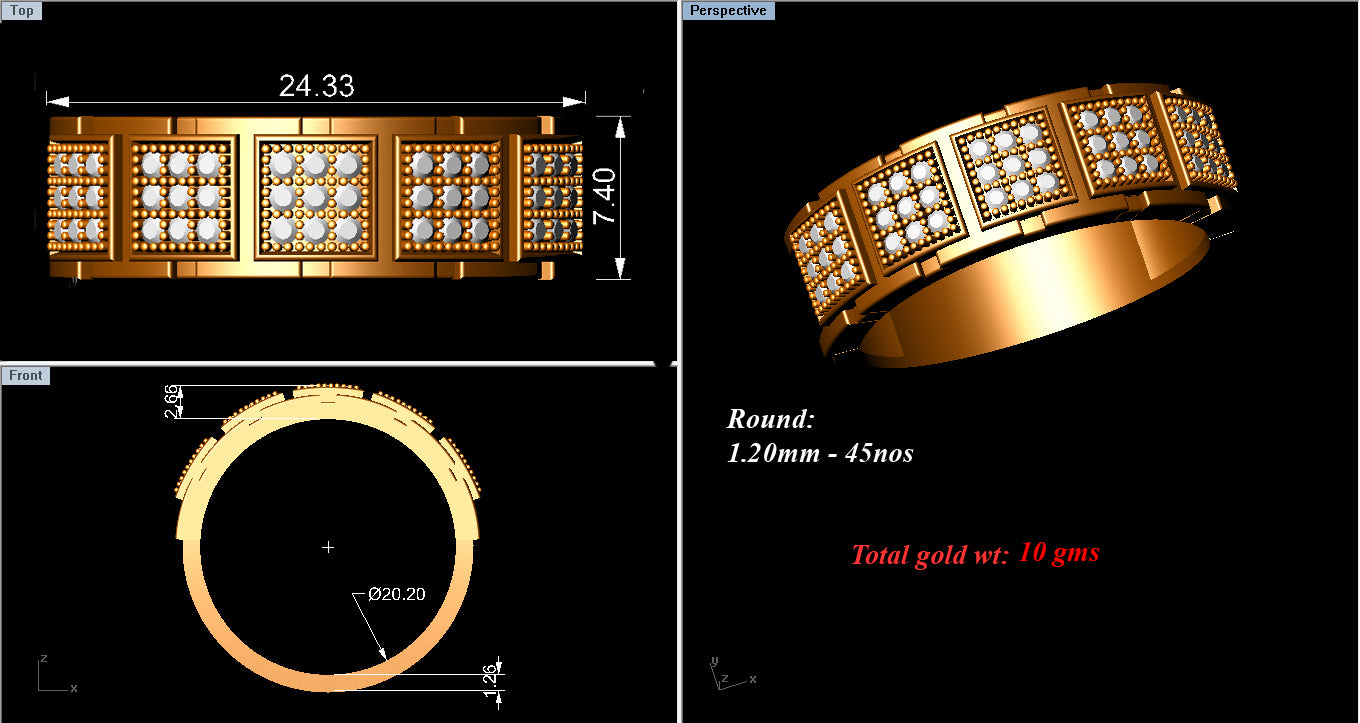The height and width of the screenshot is (723, 1360).
Task: Activate the Top viewport tab
Action: pos(21,10)
